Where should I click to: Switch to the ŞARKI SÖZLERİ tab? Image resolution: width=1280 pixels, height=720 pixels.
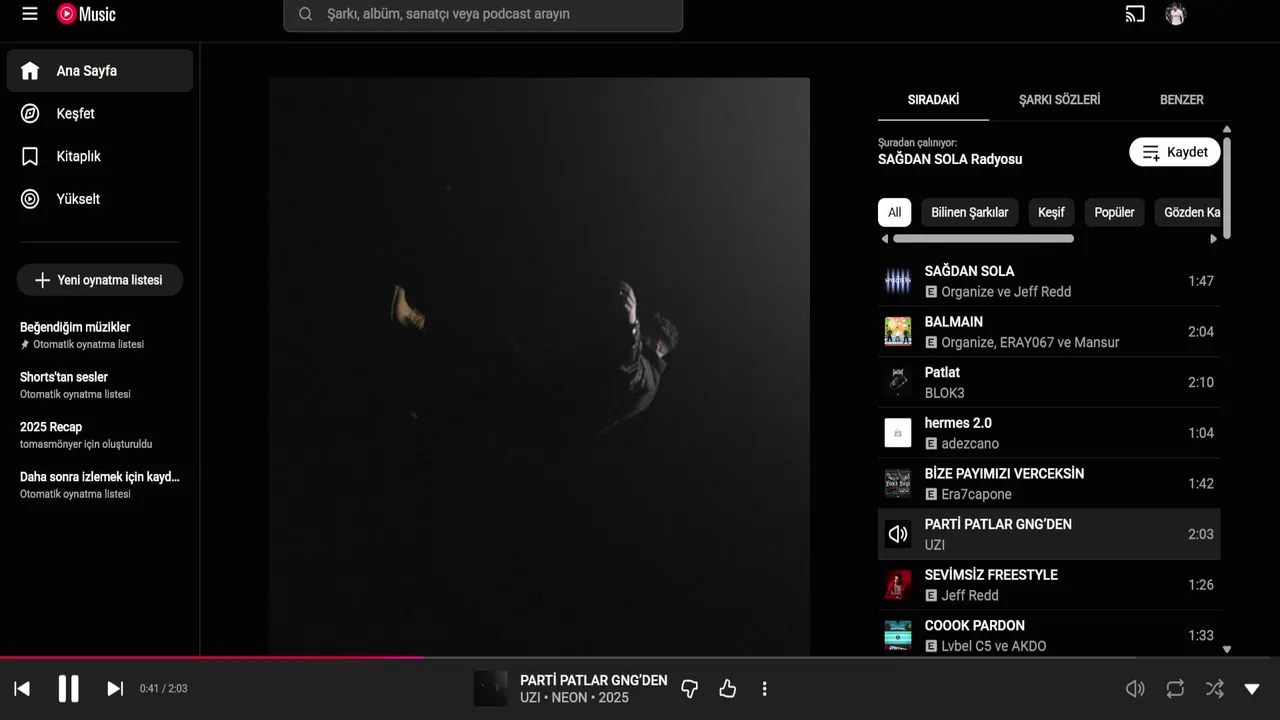pos(1059,100)
